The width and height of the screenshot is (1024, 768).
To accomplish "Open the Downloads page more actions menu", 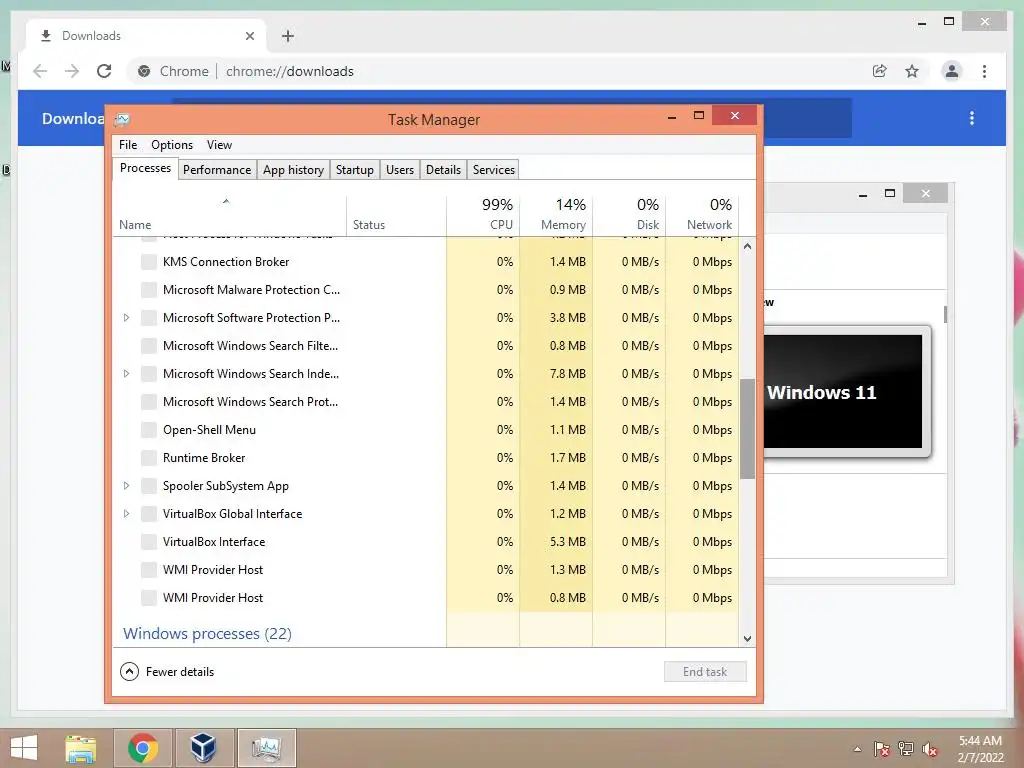I will 972,118.
